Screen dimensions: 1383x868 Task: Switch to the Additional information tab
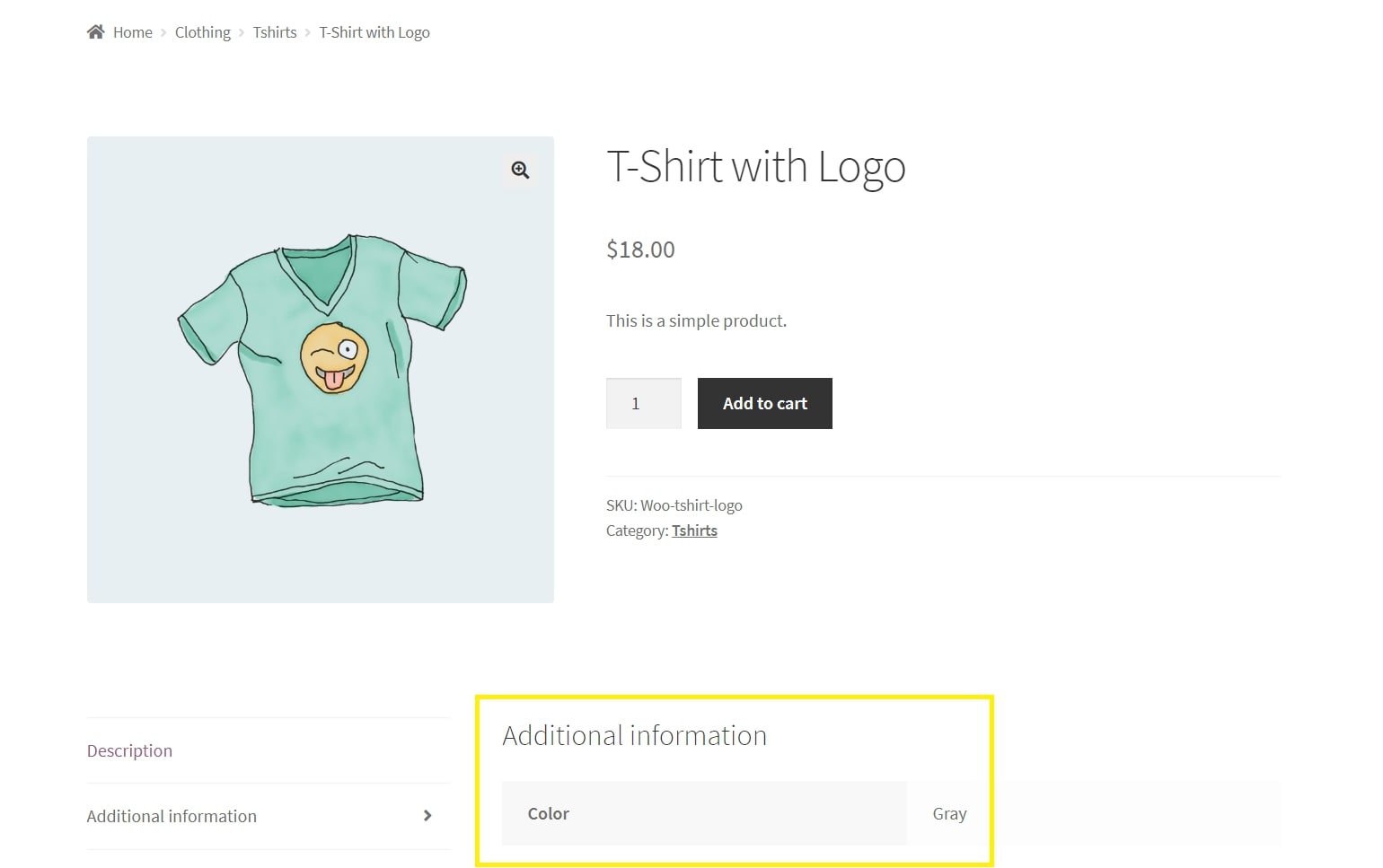click(171, 816)
